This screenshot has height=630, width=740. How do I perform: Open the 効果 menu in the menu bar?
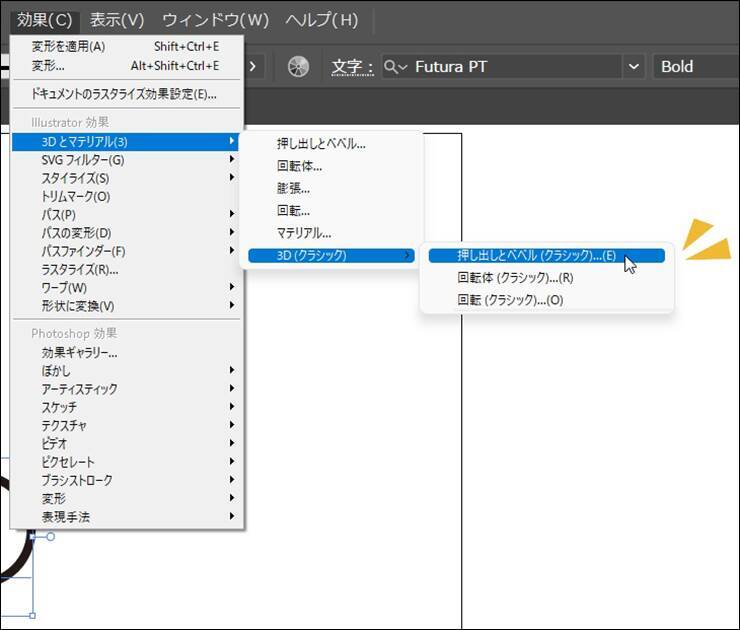click(45, 20)
